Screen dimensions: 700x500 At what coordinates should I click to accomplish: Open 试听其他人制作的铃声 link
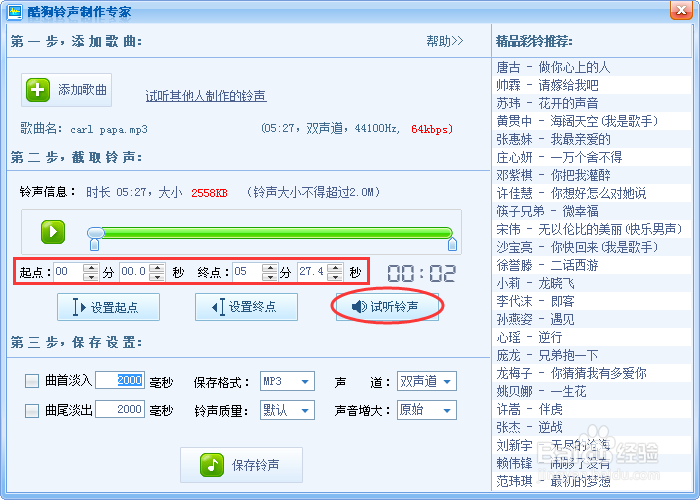coord(206,96)
